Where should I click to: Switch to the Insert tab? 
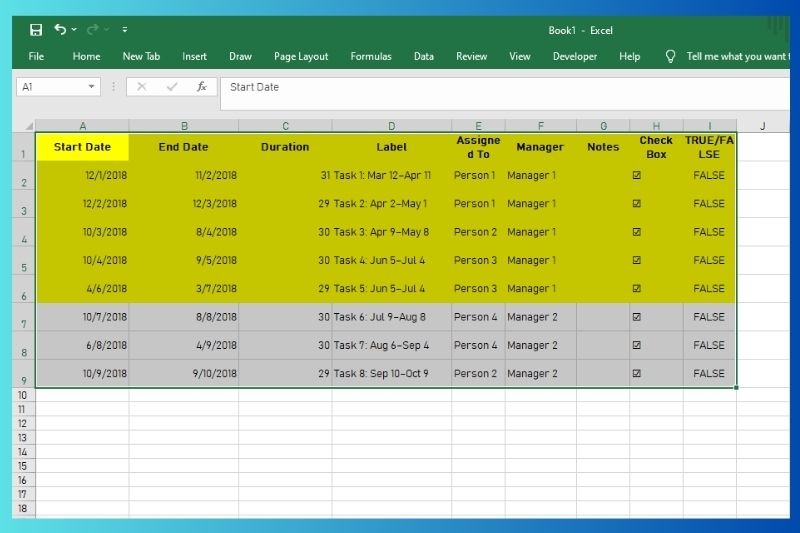pos(194,56)
